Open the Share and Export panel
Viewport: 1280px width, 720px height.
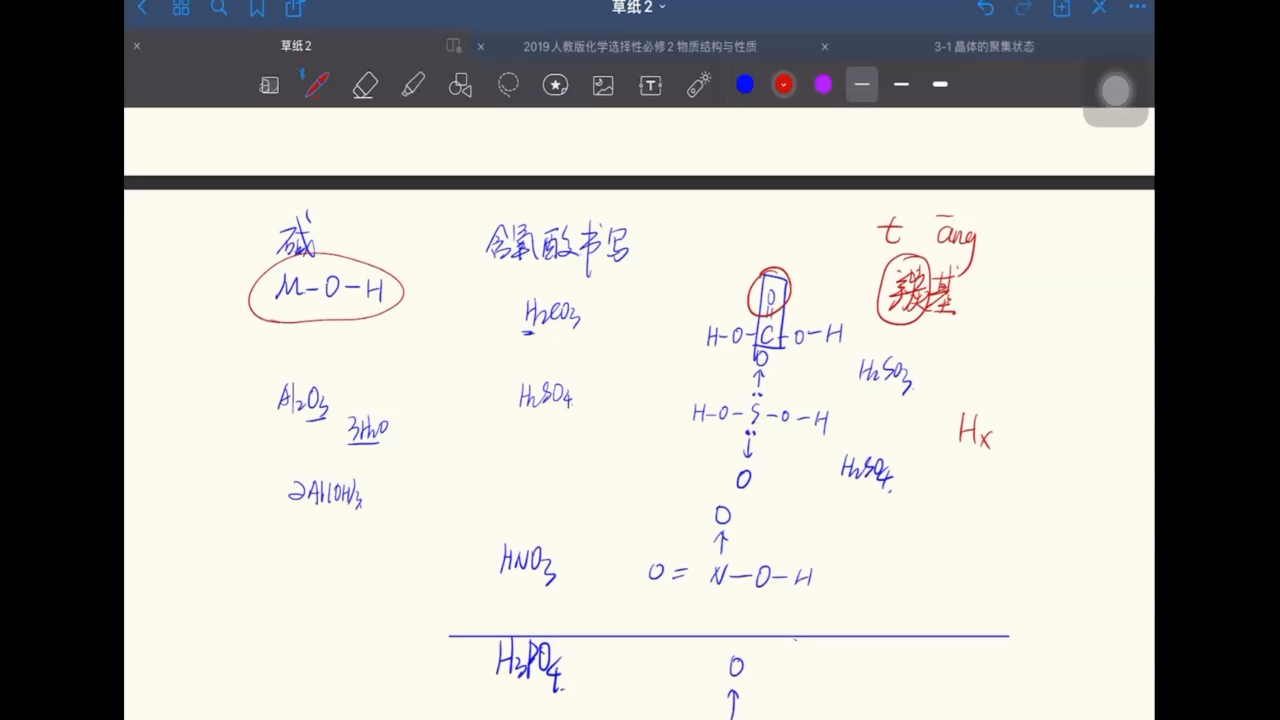[x=290, y=8]
